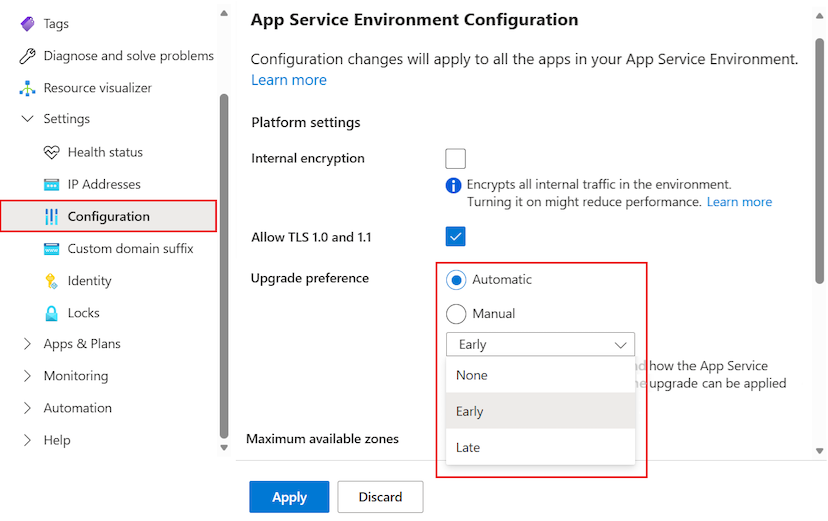Click main pane scrollbar up arrow

[x=820, y=16]
